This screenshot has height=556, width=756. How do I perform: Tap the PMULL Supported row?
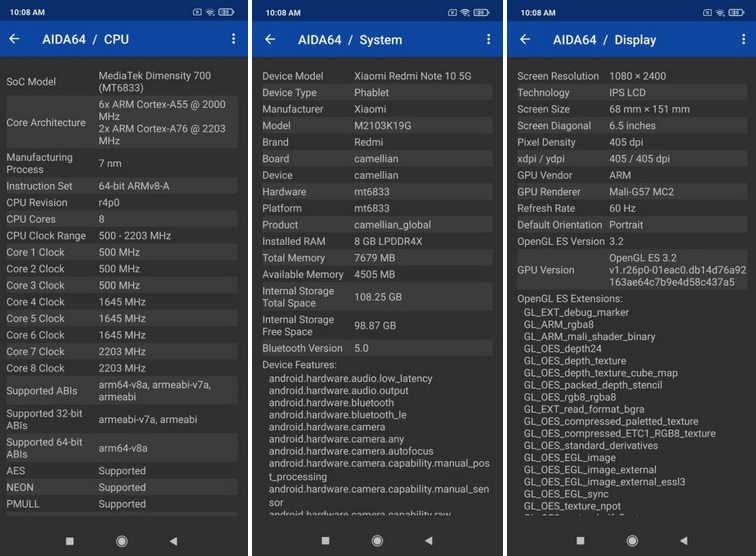pyautogui.click(x=122, y=504)
